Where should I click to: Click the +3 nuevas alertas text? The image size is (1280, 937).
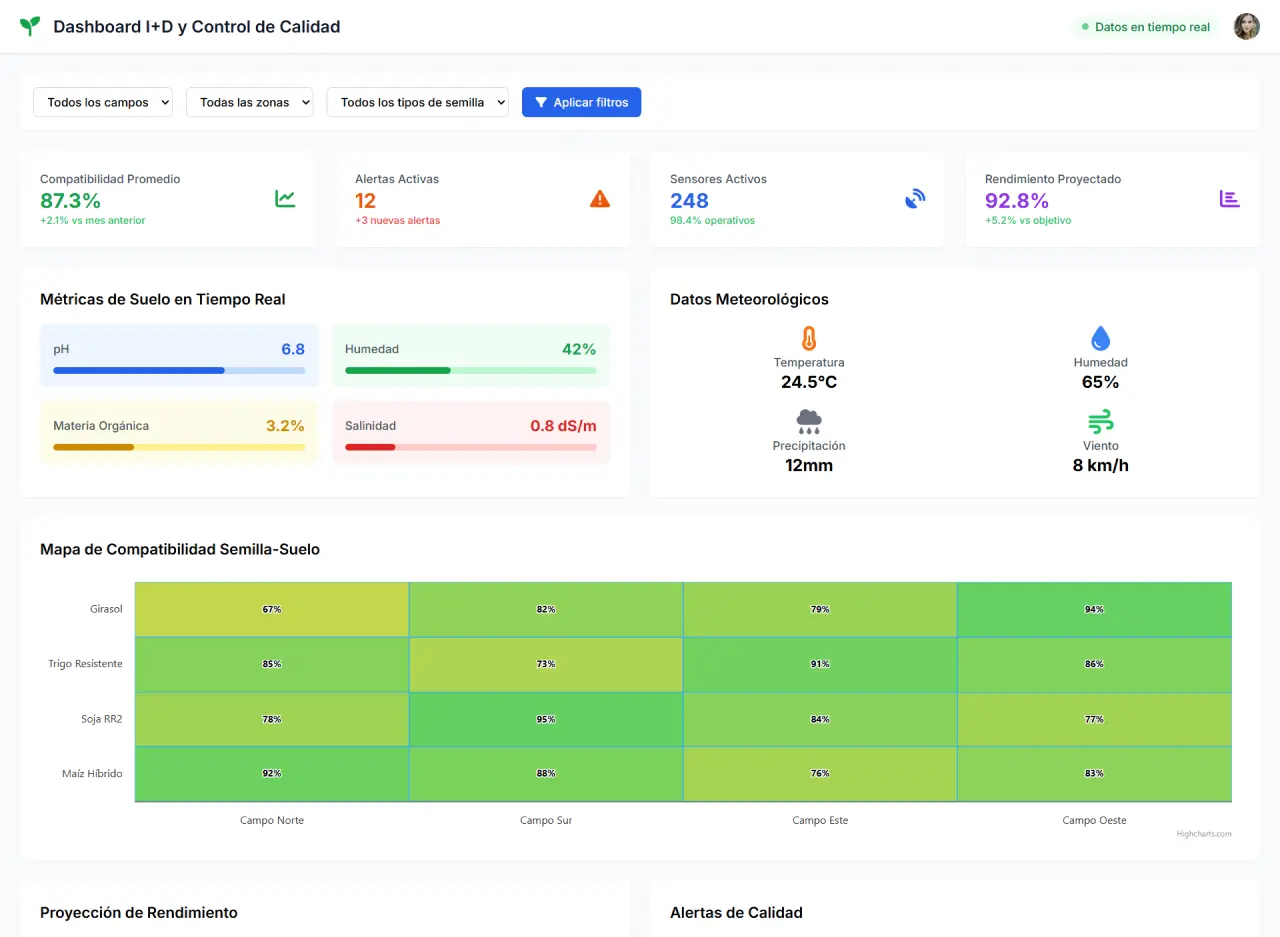tap(397, 220)
